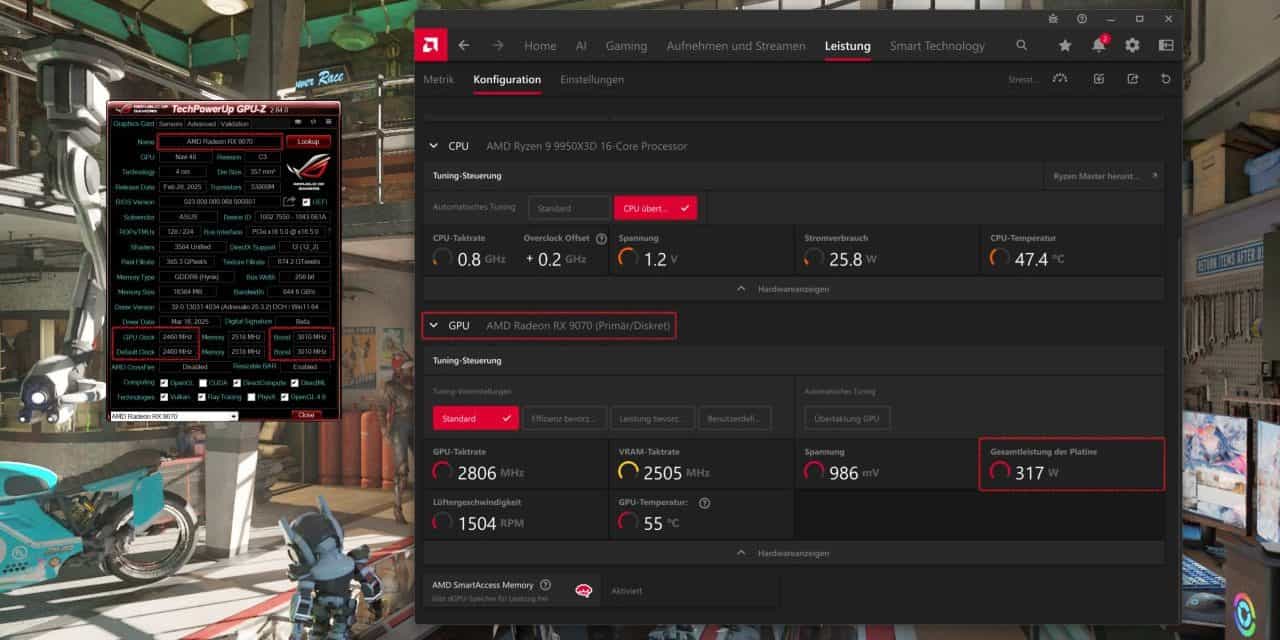Open favorites with the star icon
This screenshot has height=640, width=1280.
[1065, 45]
